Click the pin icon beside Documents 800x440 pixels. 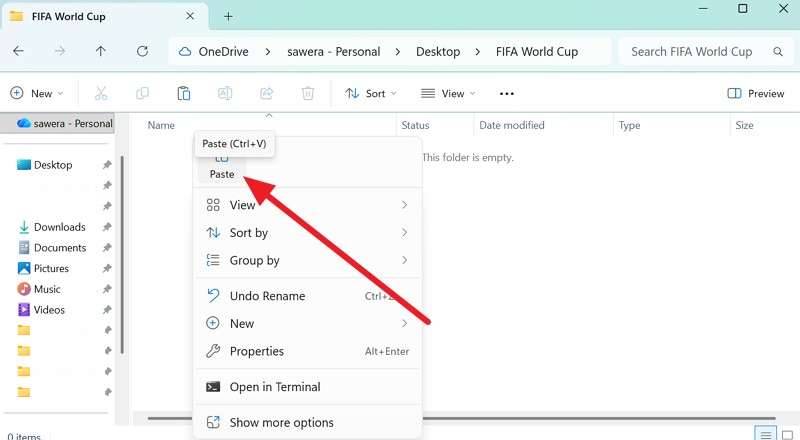(107, 248)
